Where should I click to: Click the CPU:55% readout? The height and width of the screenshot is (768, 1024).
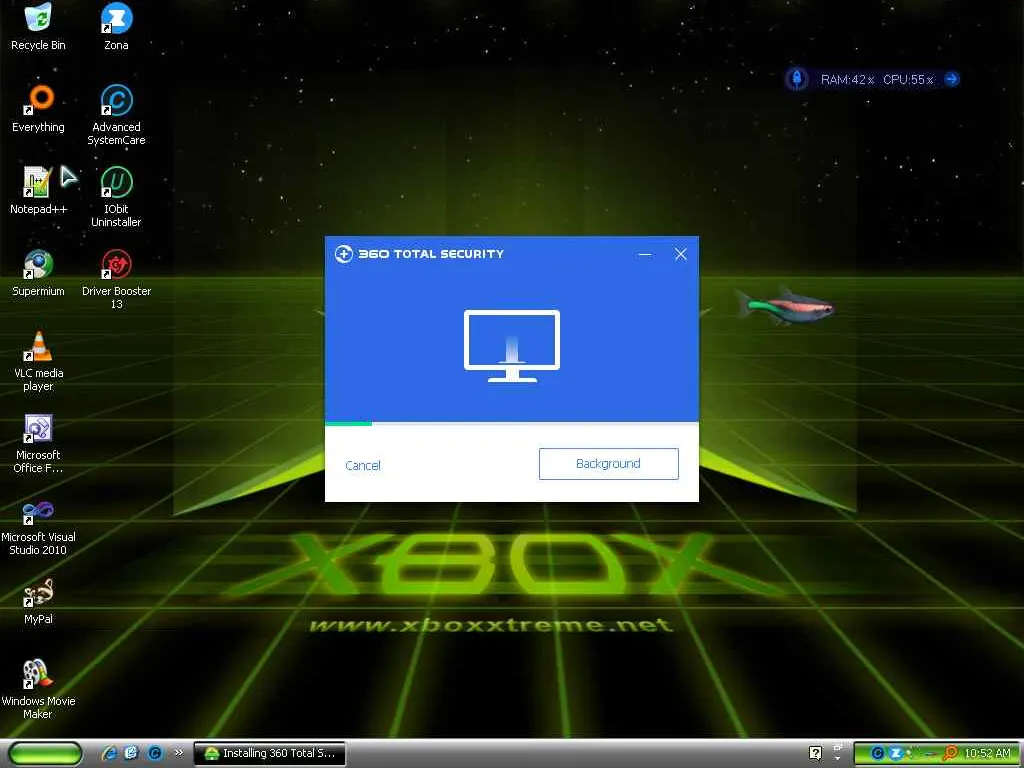click(x=908, y=80)
